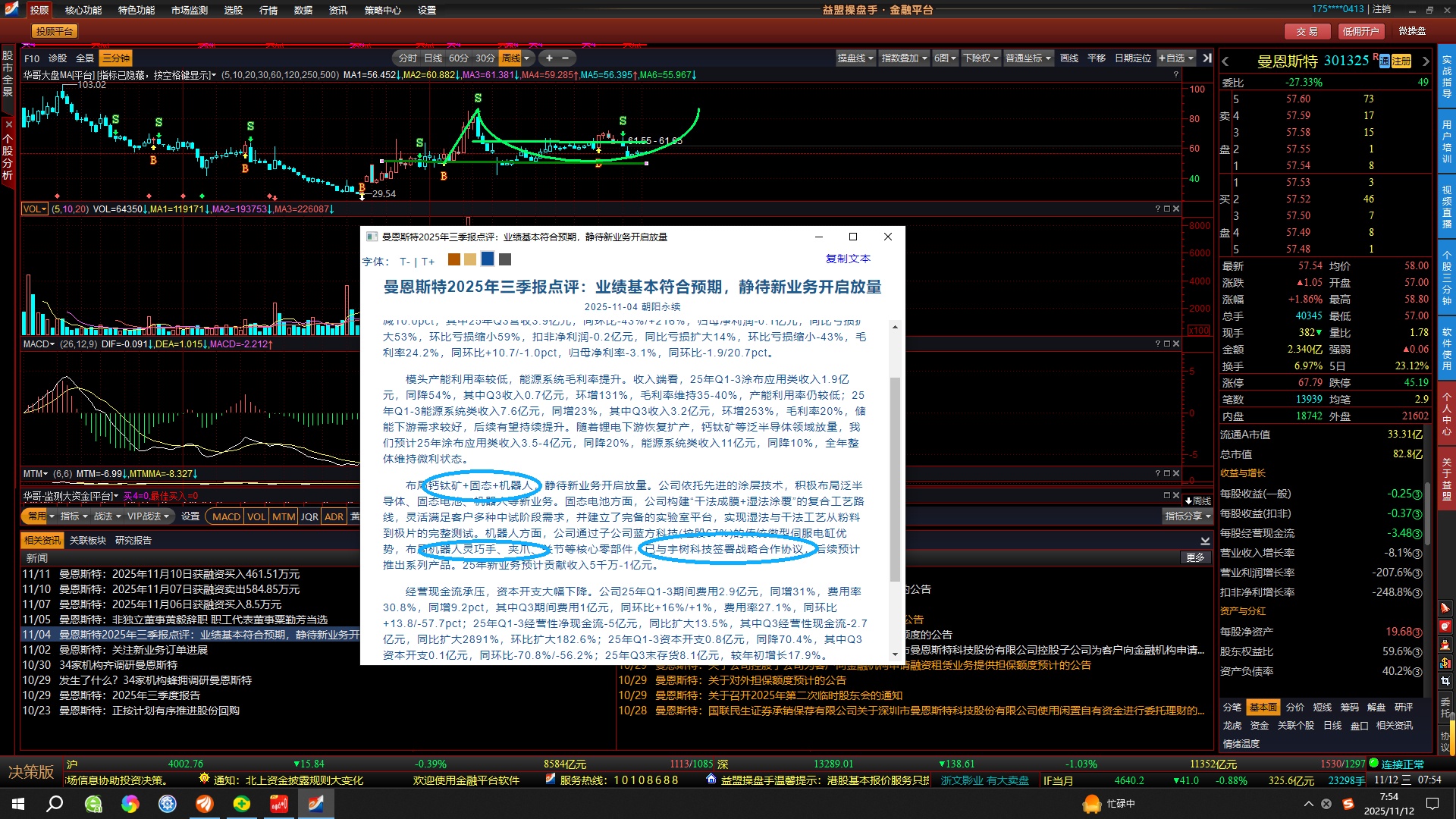
Task: Open the 策略中心 menu
Action: [x=382, y=10]
